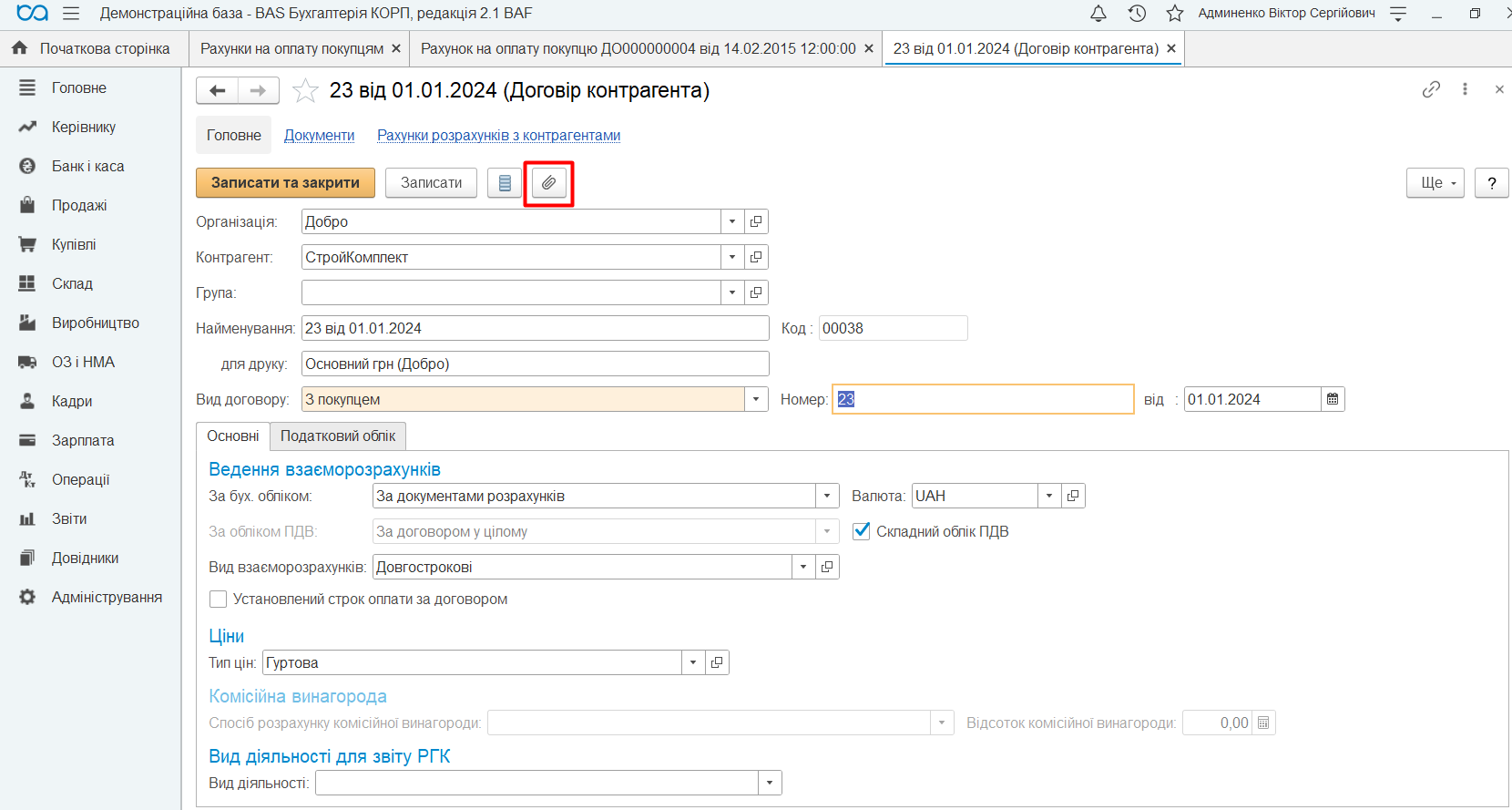
Task: Enable Установлений строк оплати за договором
Action: pos(218,599)
